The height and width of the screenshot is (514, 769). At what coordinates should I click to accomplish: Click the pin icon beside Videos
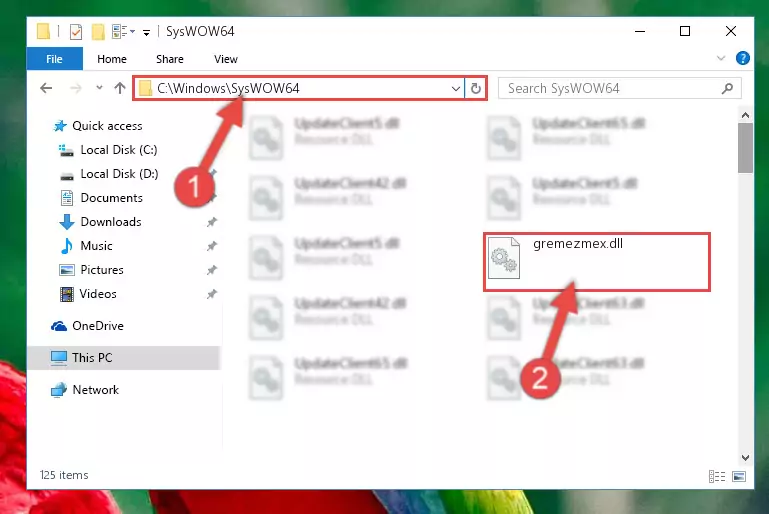tap(211, 294)
